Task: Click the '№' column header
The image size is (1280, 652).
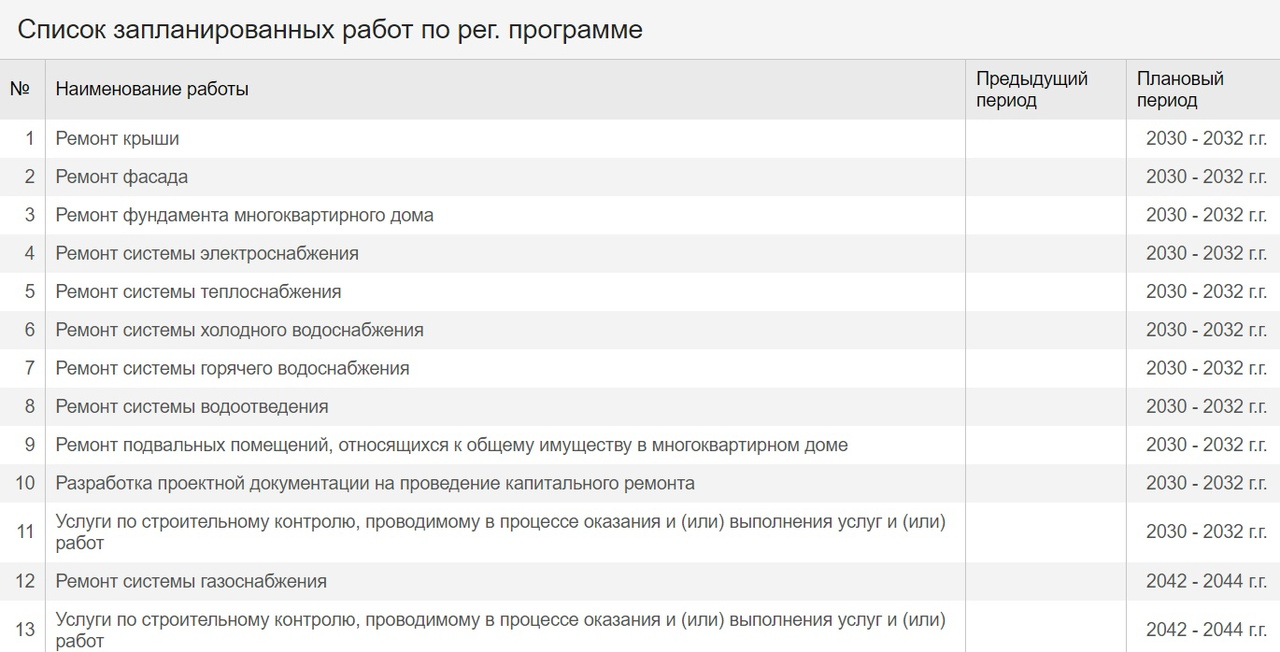Action: pyautogui.click(x=20, y=89)
